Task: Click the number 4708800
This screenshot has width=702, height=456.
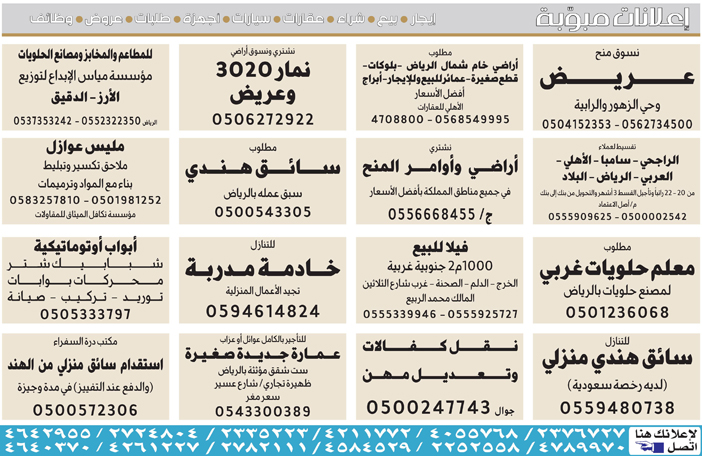Action: tap(398, 119)
